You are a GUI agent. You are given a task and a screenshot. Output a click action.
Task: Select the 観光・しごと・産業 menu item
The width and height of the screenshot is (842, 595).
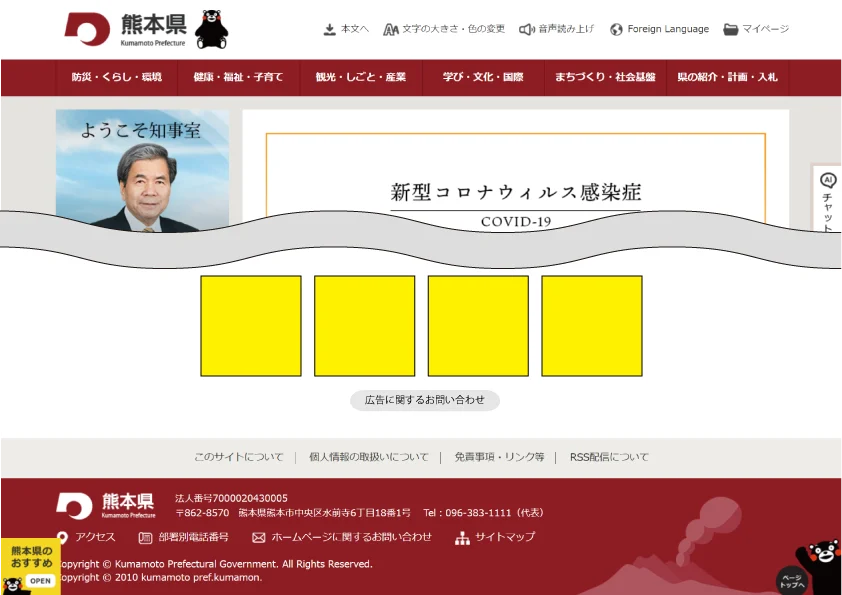tap(360, 77)
